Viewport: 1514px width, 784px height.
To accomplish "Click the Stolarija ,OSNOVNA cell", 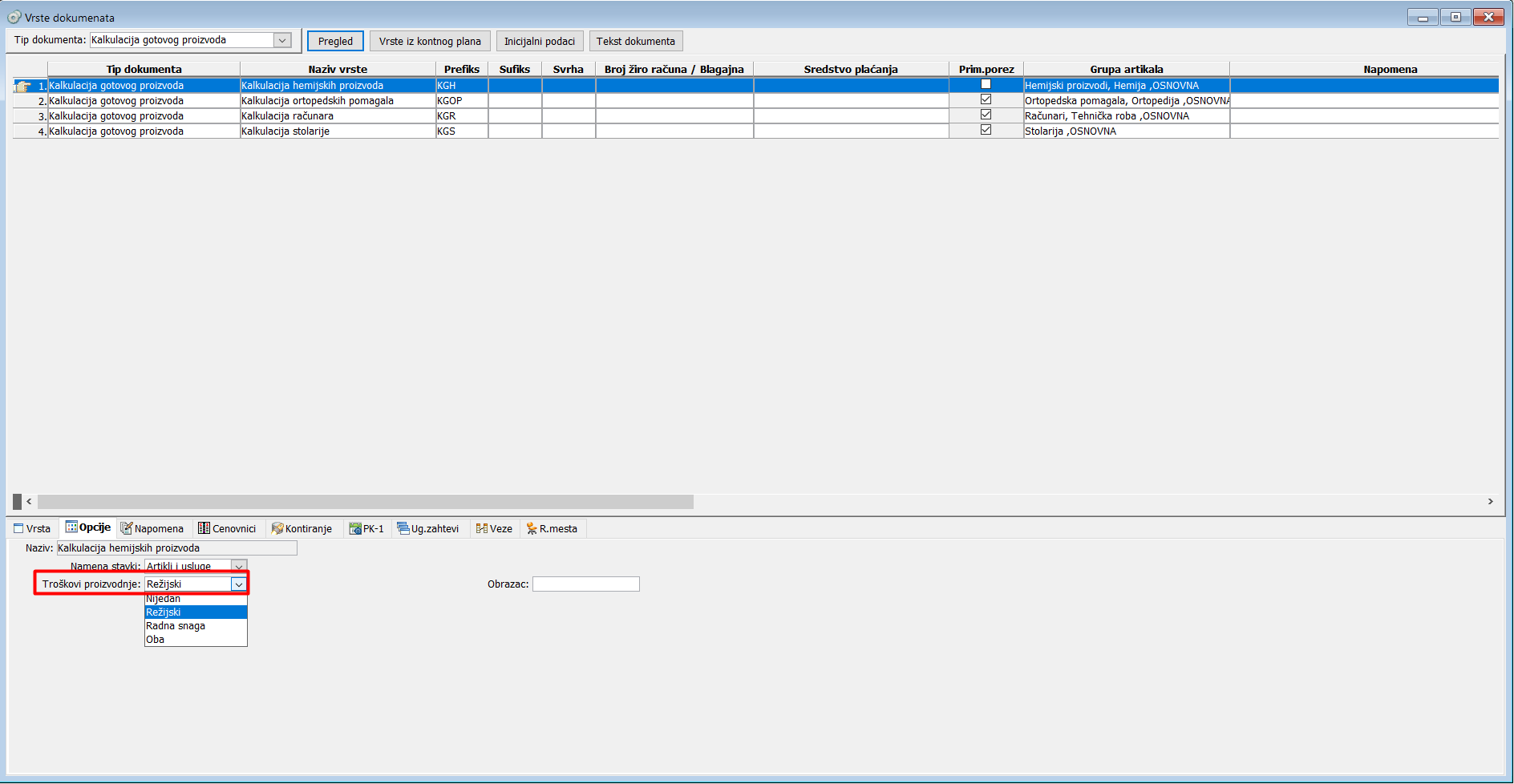I will click(1127, 131).
